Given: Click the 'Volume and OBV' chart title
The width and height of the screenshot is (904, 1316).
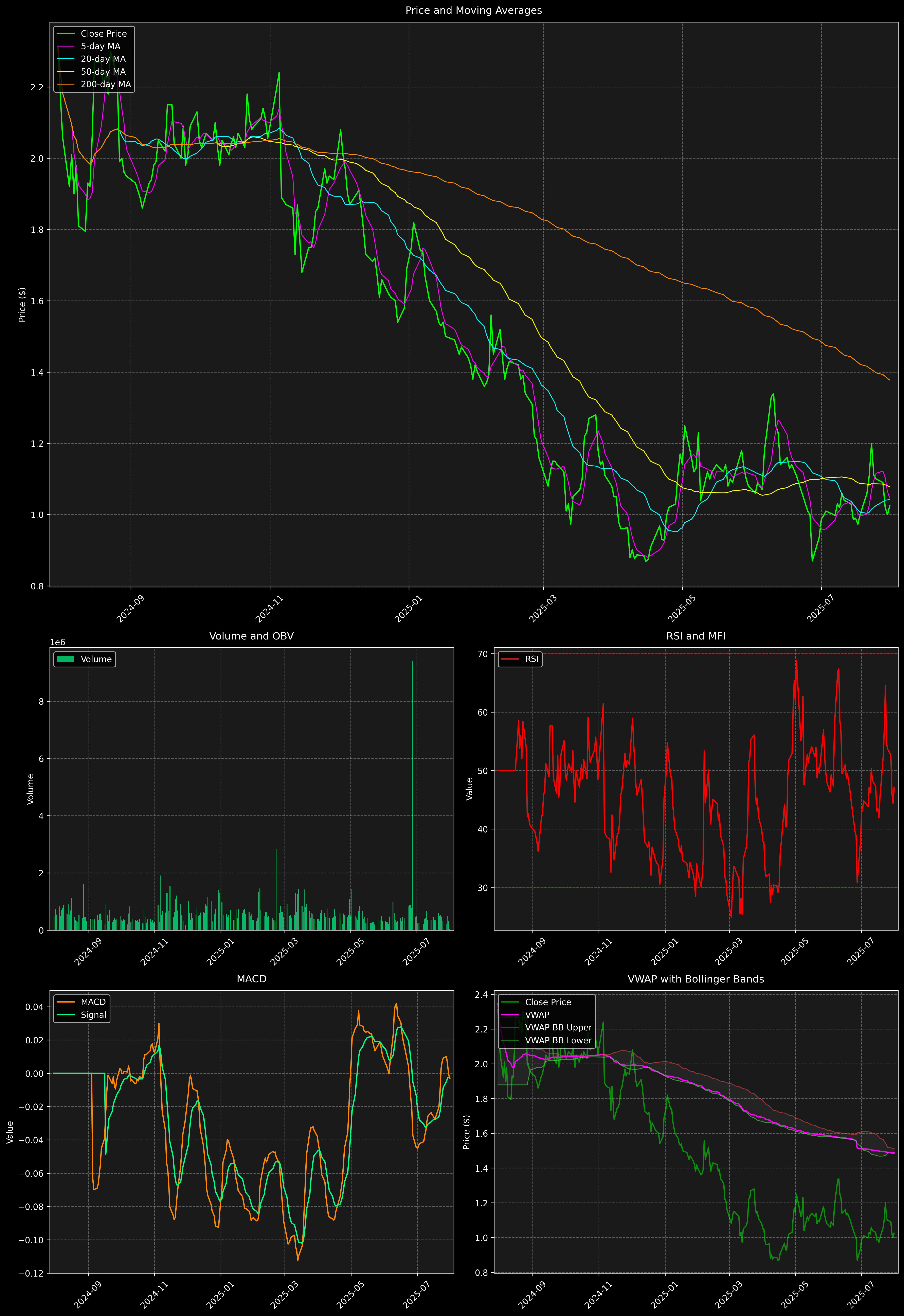Looking at the screenshot, I should click(252, 636).
